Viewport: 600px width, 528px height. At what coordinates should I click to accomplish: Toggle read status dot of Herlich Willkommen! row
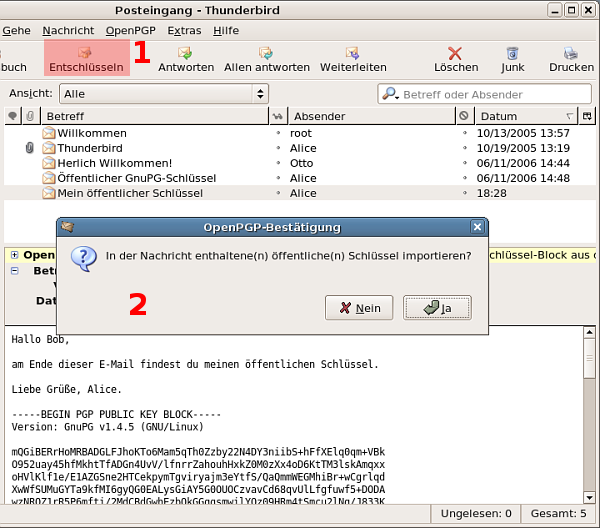(x=278, y=163)
